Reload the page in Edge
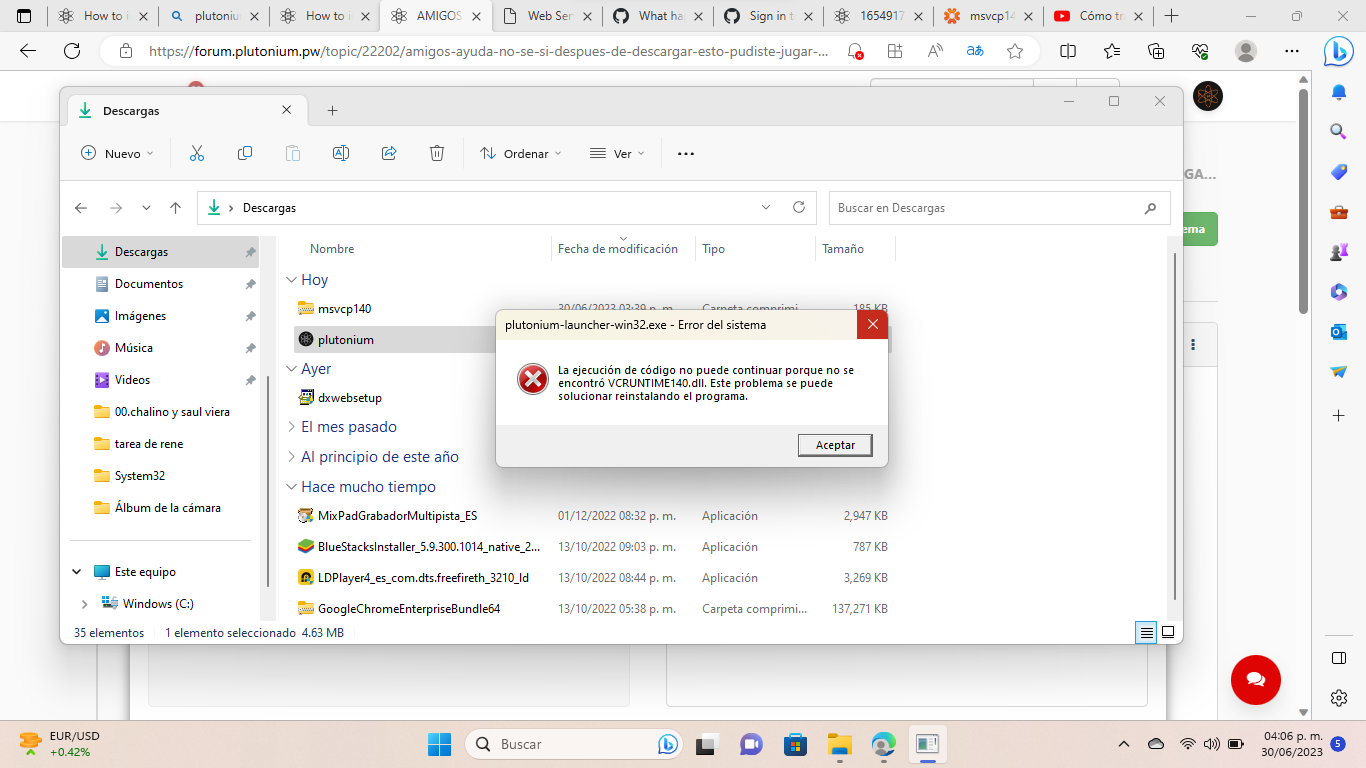This screenshot has height=768, width=1366. [72, 51]
